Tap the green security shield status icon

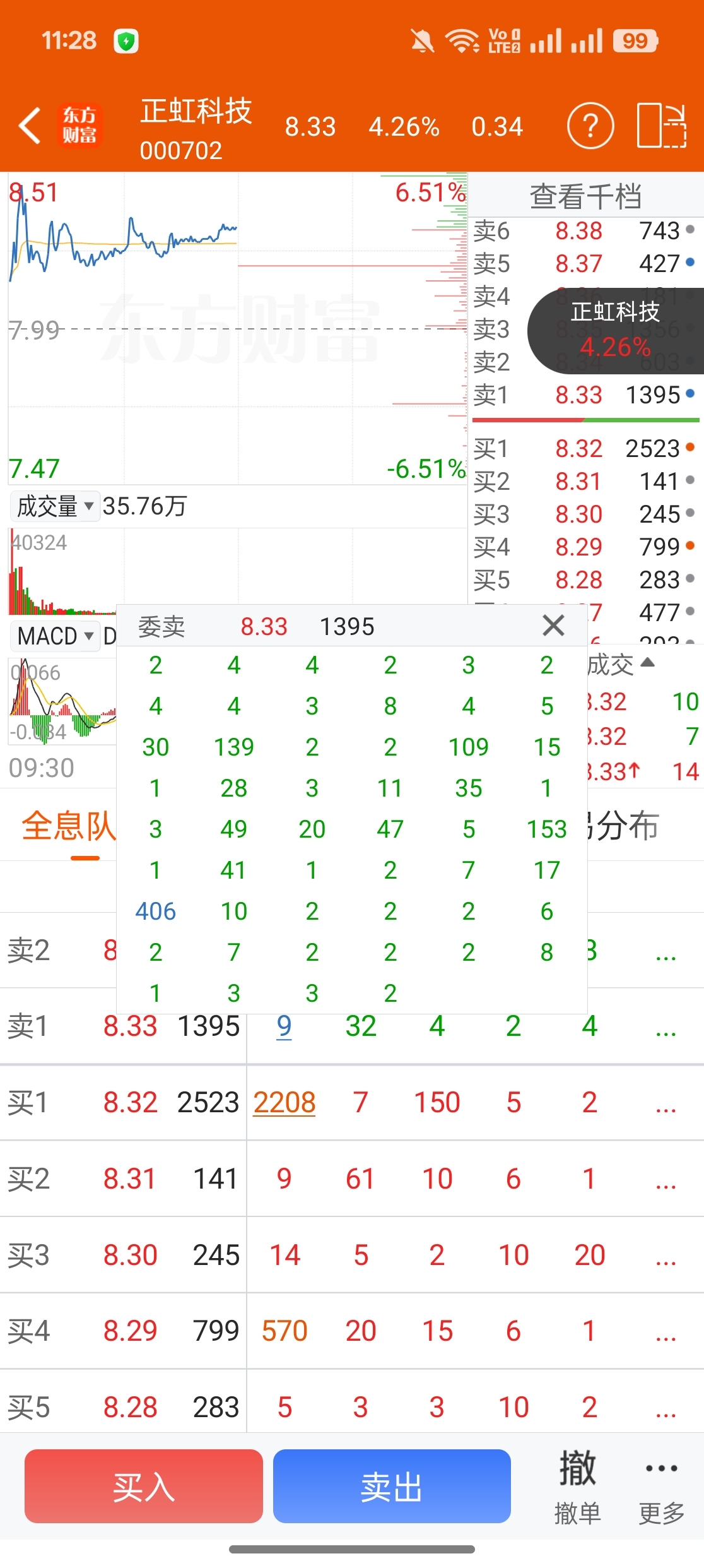coord(126,42)
